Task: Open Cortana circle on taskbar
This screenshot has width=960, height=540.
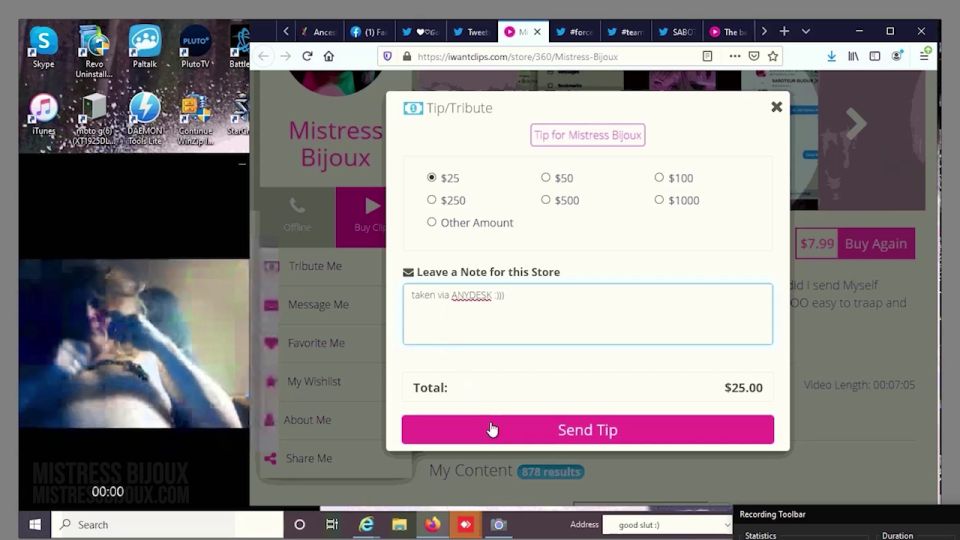Action: click(299, 525)
